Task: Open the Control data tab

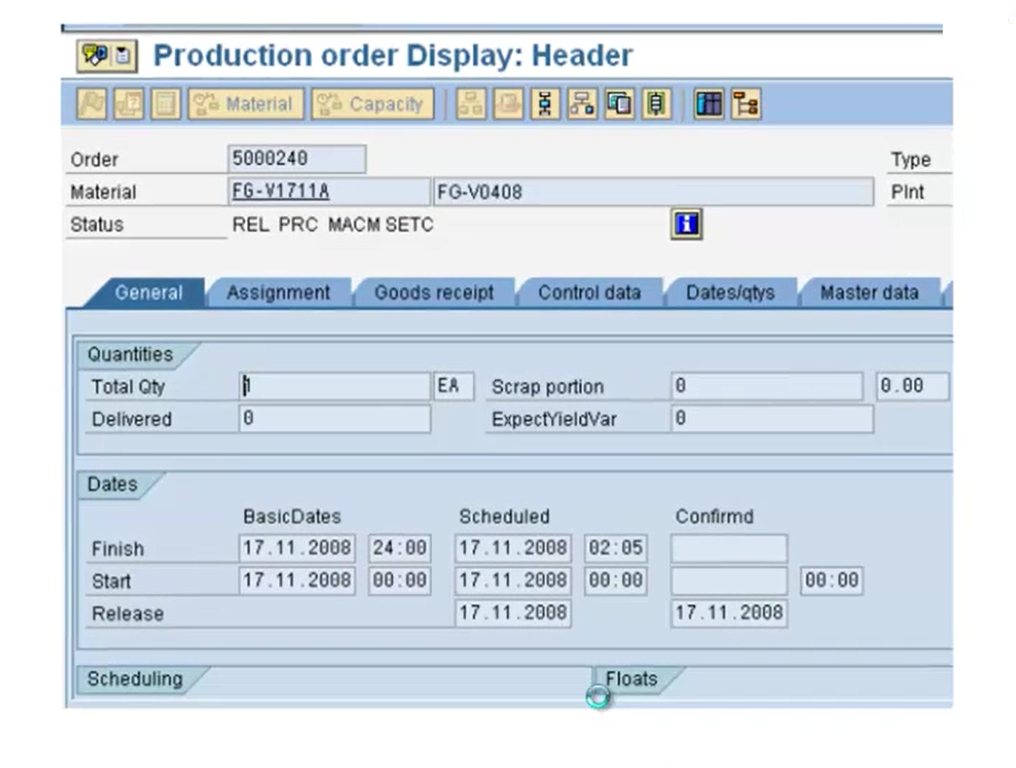Action: pyautogui.click(x=590, y=293)
